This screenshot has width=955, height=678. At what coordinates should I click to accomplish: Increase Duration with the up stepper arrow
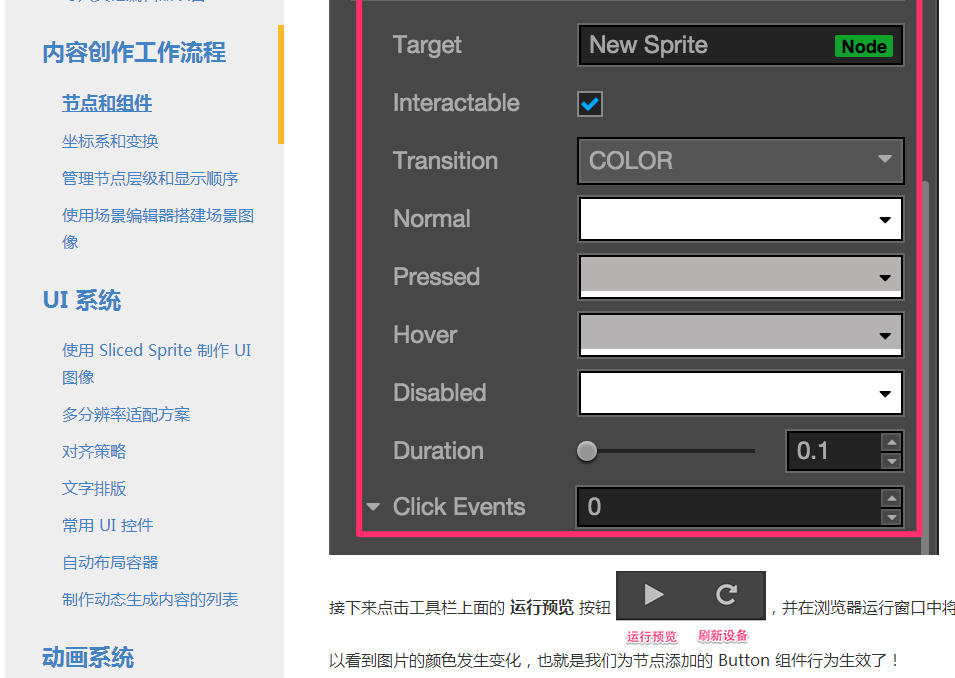coord(892,442)
